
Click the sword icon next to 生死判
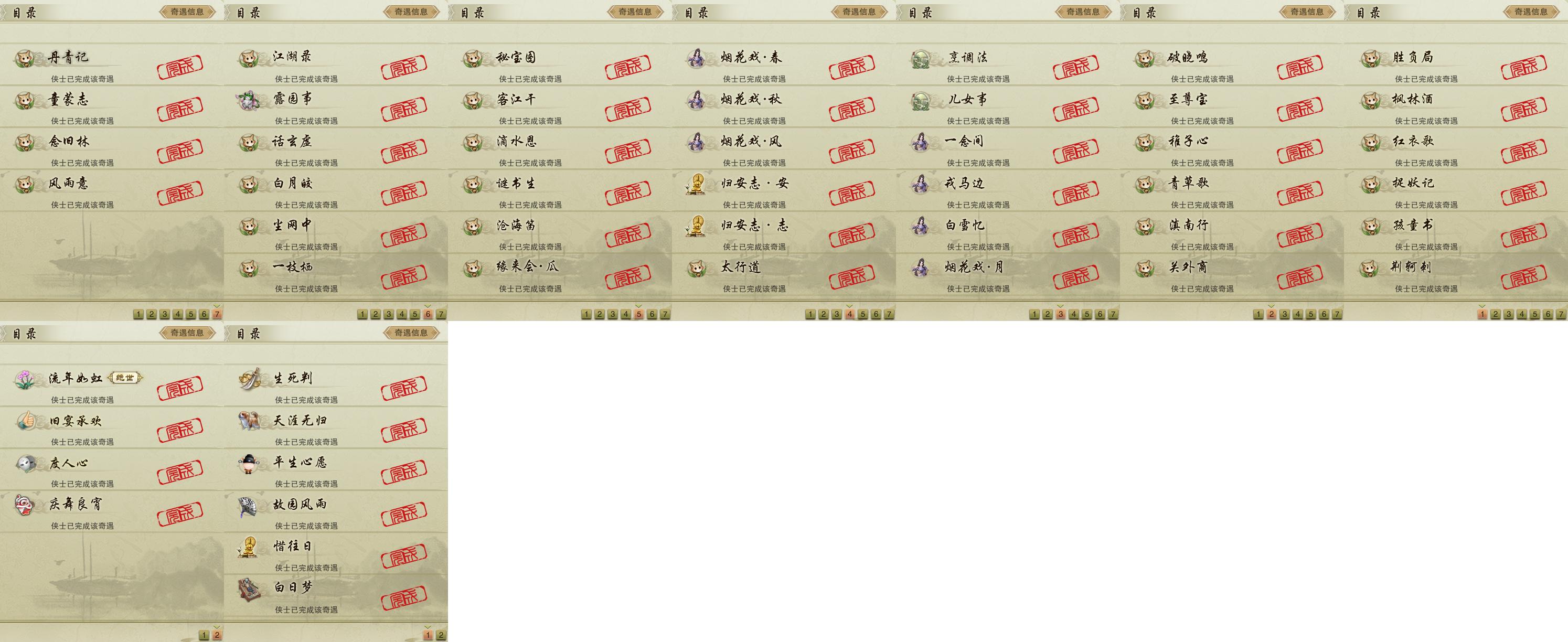coord(250,379)
